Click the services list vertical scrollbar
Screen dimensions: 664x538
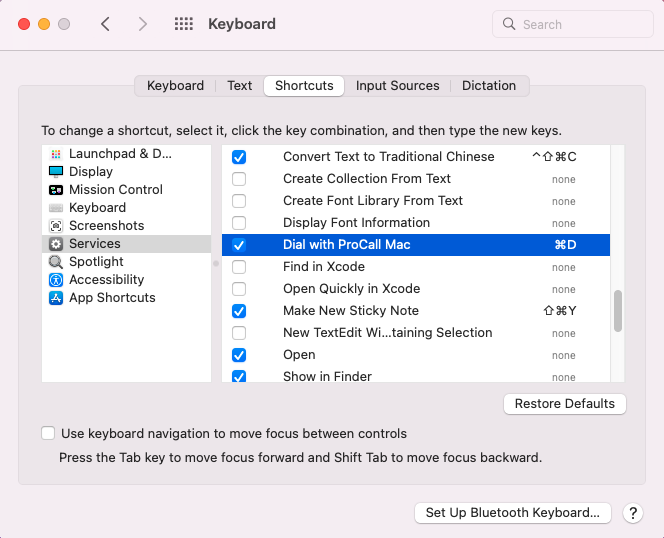(x=618, y=310)
